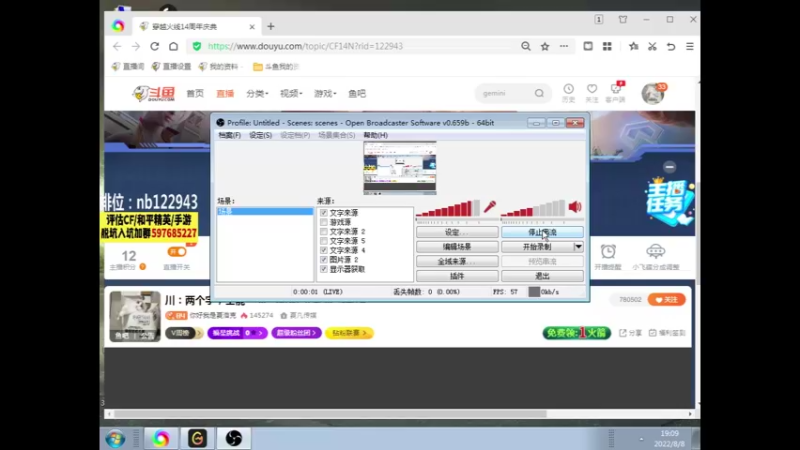Uncheck the 显示器获取 source checkbox
800x450 pixels.
coord(324,269)
